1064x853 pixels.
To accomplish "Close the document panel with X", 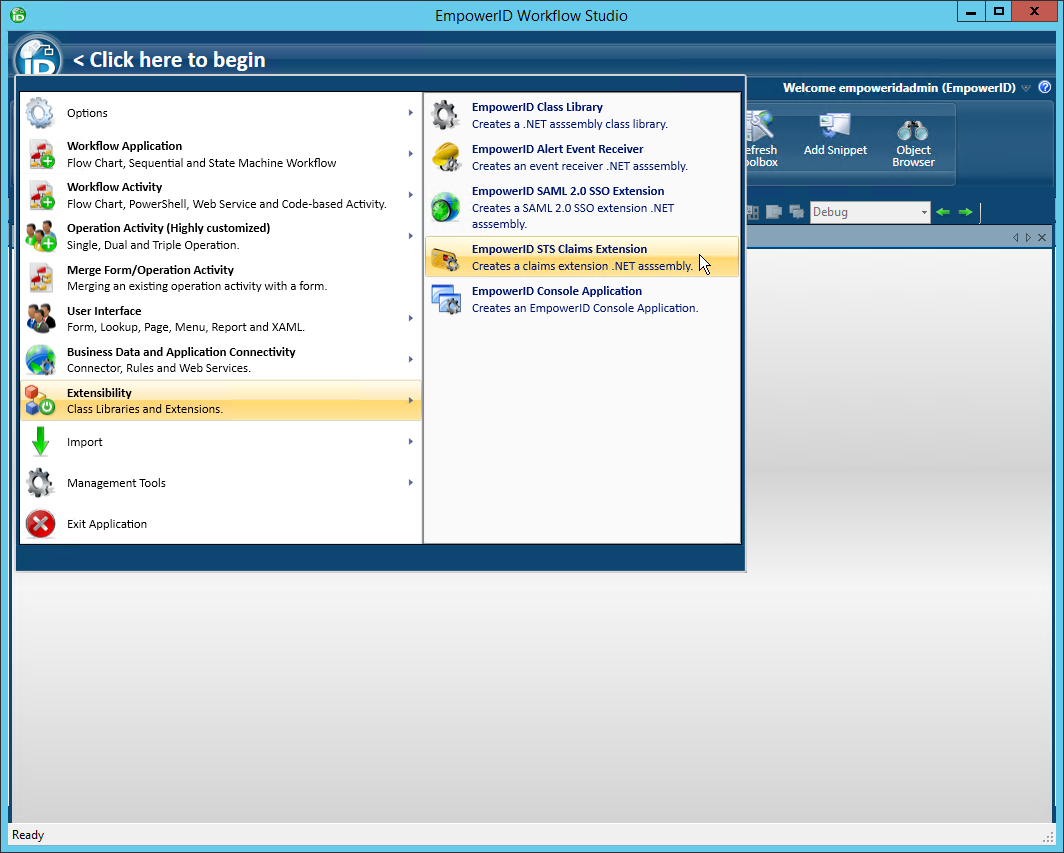I will coord(1042,237).
